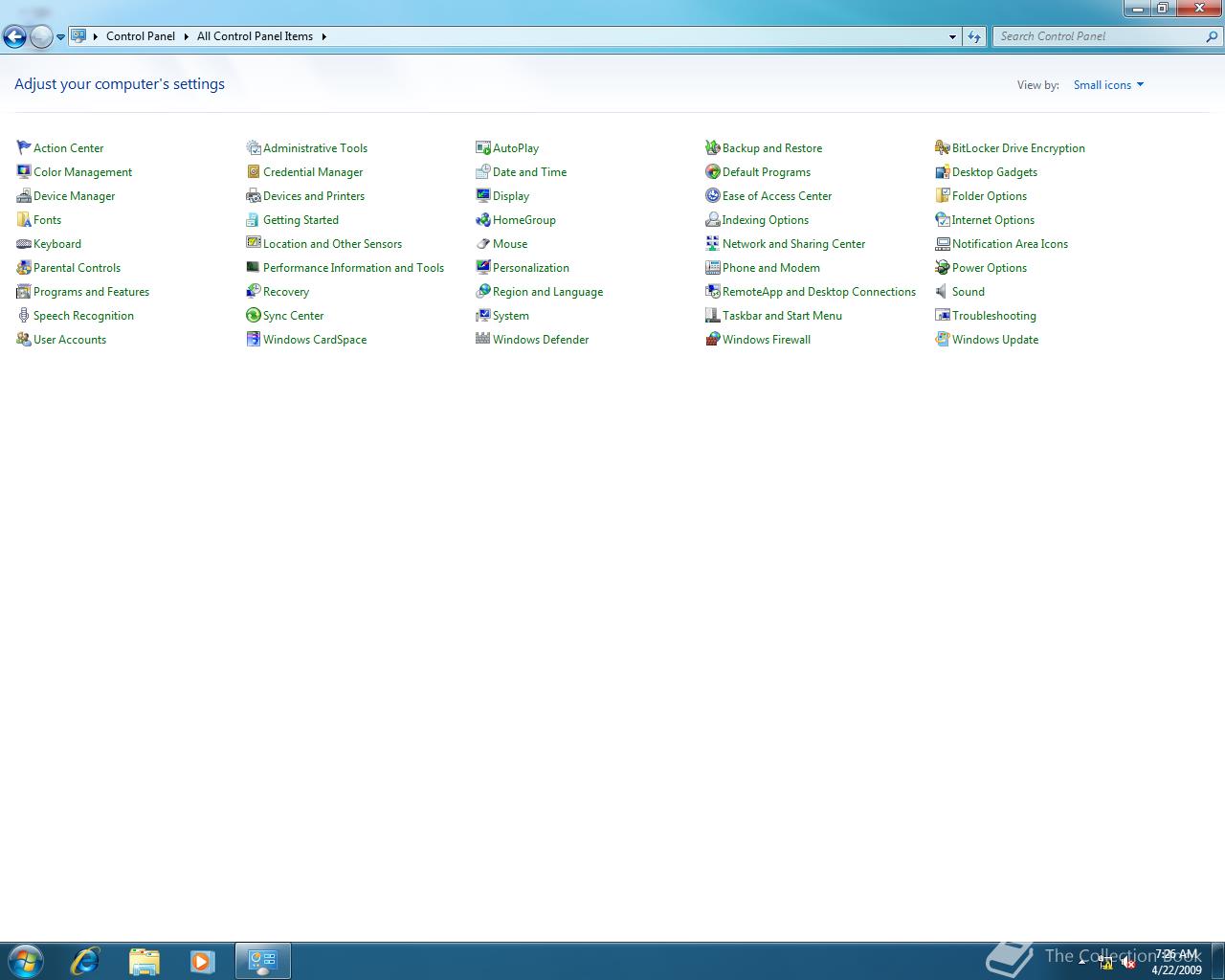Open Folder Options link
This screenshot has height=980, width=1225.
pyautogui.click(x=989, y=196)
